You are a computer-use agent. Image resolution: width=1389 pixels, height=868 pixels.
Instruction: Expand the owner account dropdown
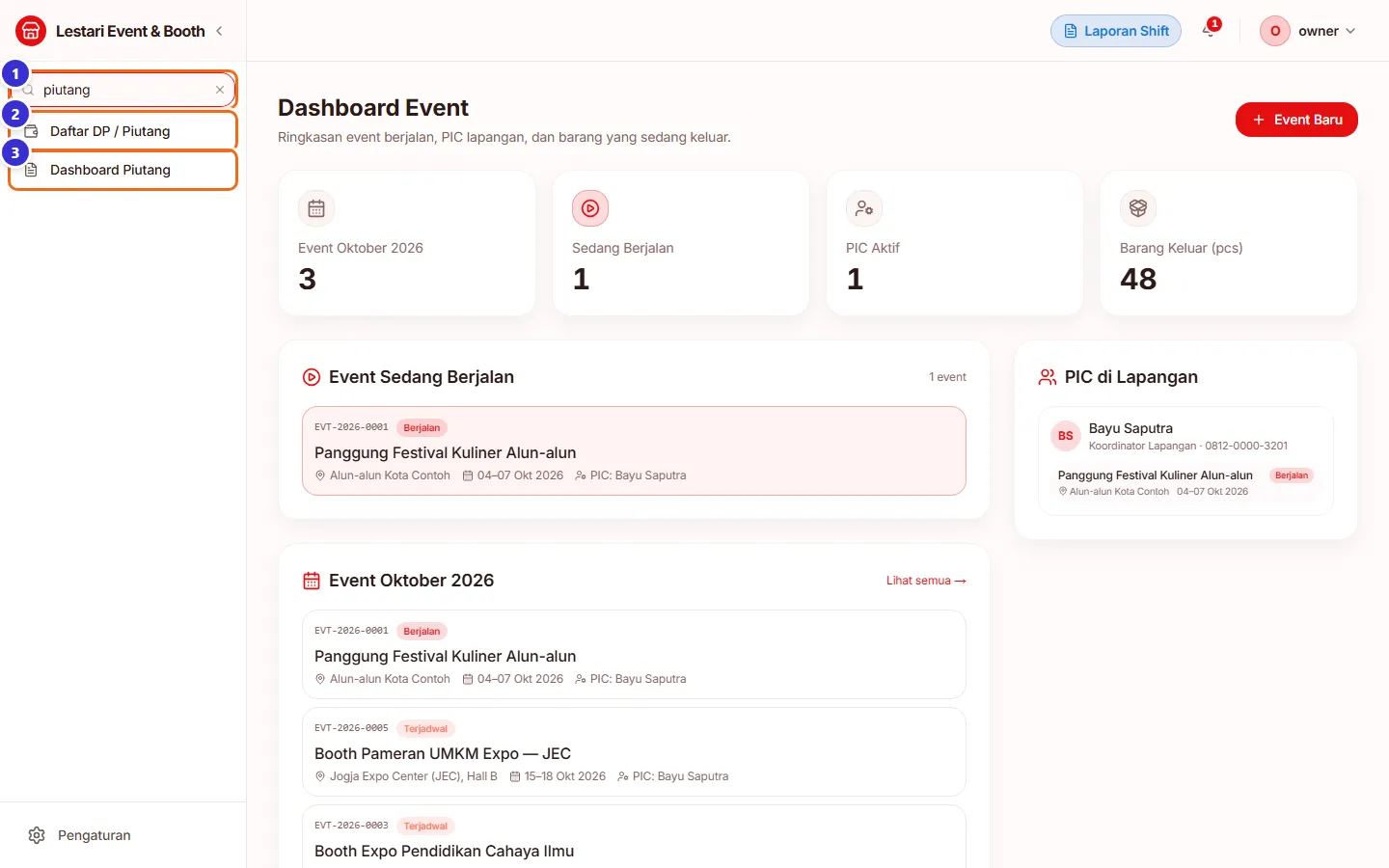1309,31
